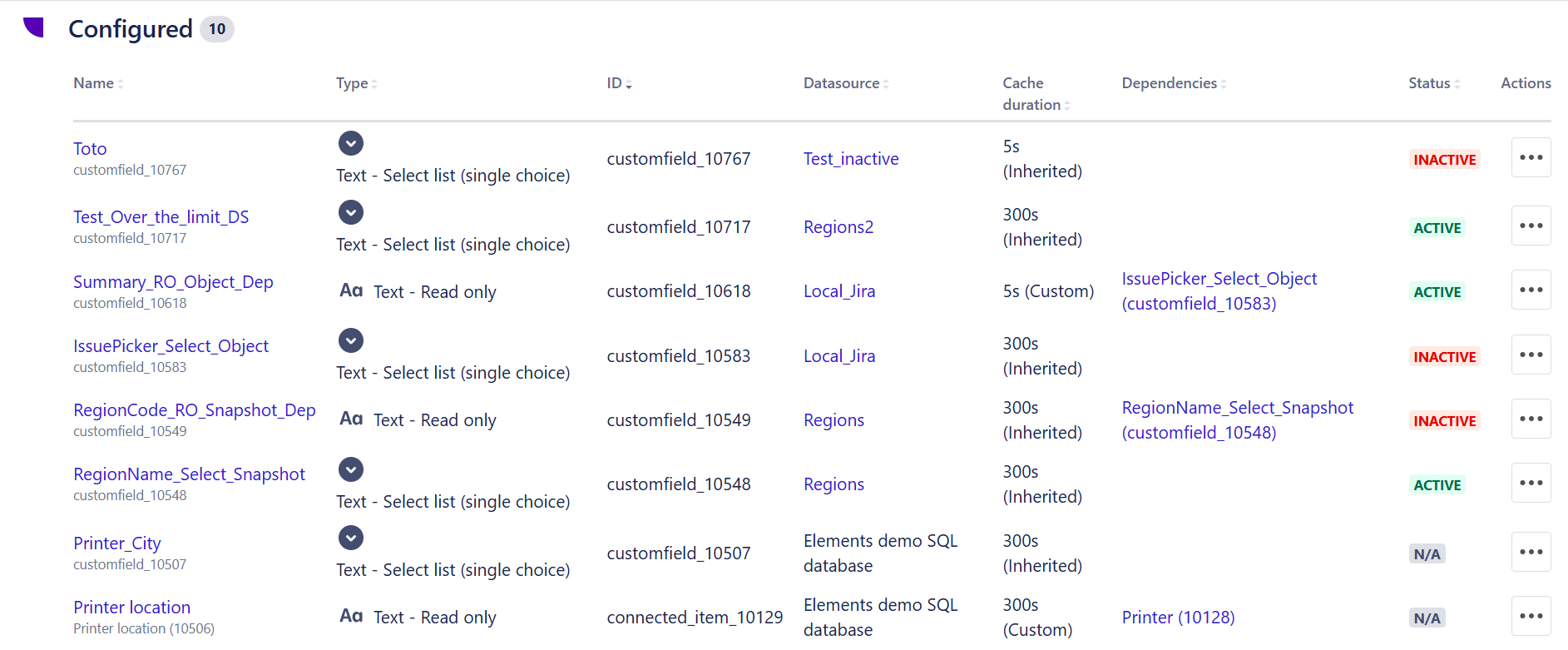Open IssuePicker_Select_Object (customfield_10583) dependency link
Viewport: 1568px width, 650px height.
pyautogui.click(x=1219, y=291)
